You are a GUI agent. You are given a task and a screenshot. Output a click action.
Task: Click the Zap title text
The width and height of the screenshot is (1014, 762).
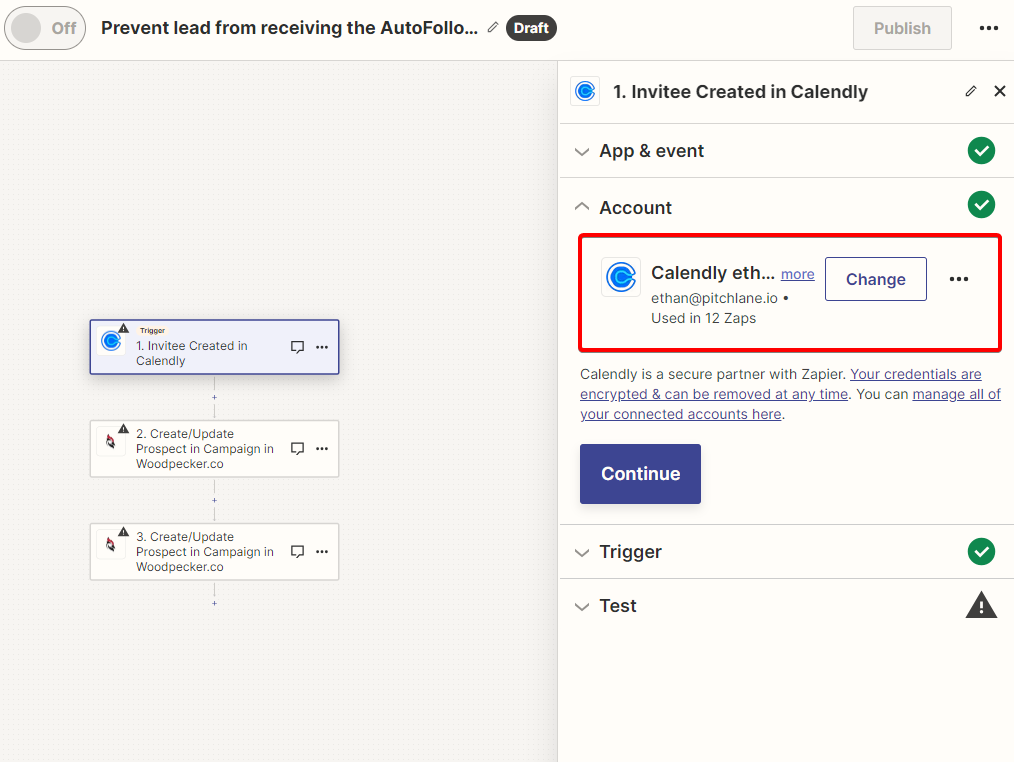pyautogui.click(x=289, y=28)
